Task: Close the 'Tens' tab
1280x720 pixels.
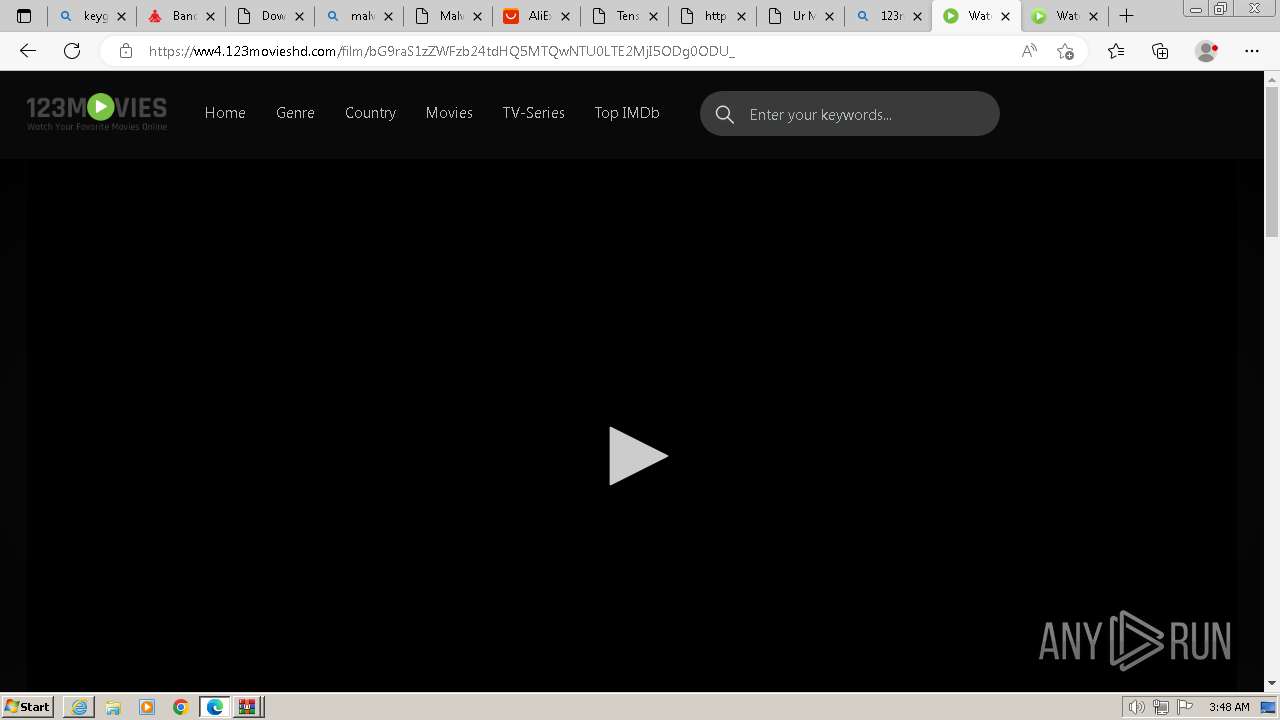Action: point(653,16)
